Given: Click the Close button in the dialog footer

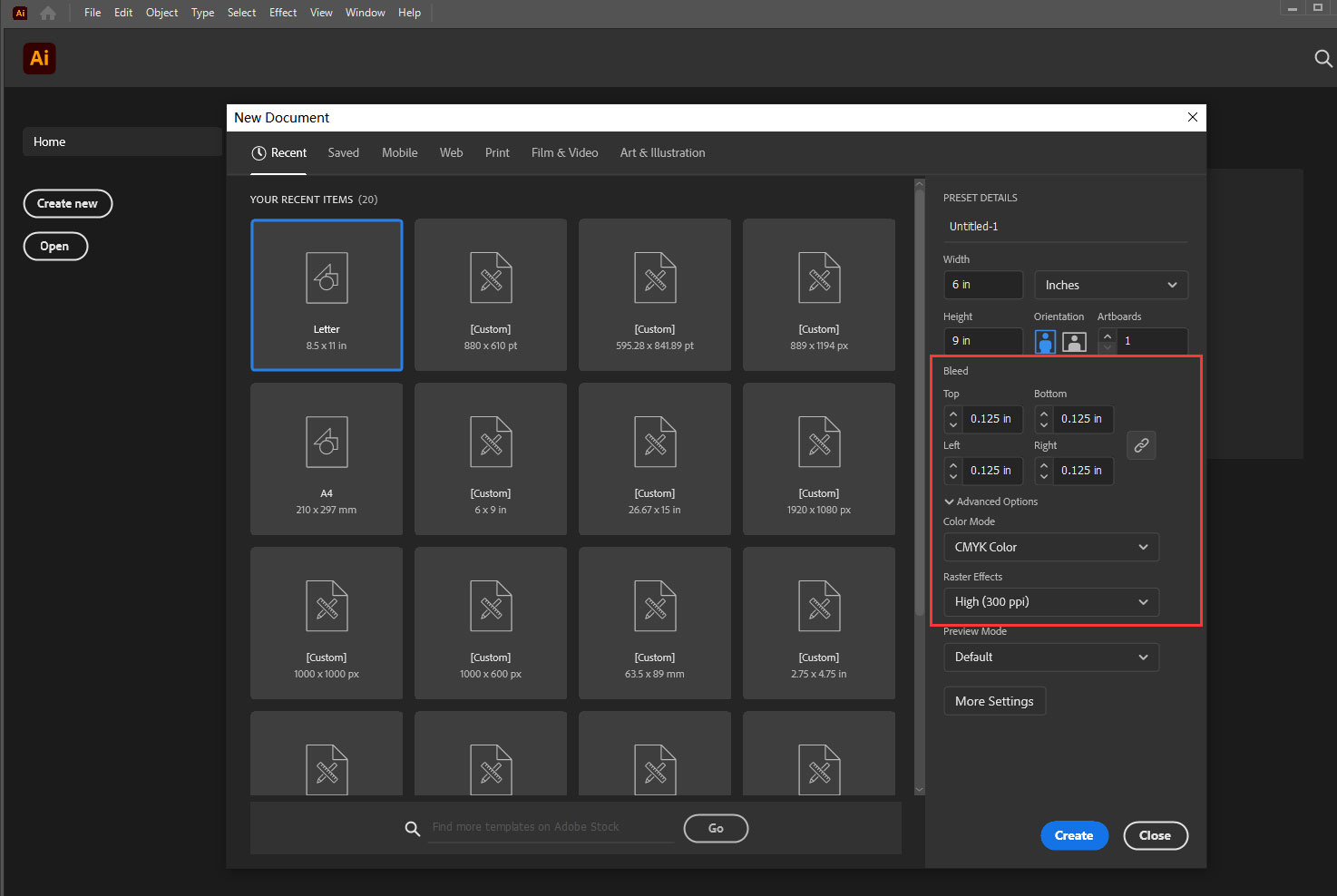Looking at the screenshot, I should pyautogui.click(x=1156, y=836).
